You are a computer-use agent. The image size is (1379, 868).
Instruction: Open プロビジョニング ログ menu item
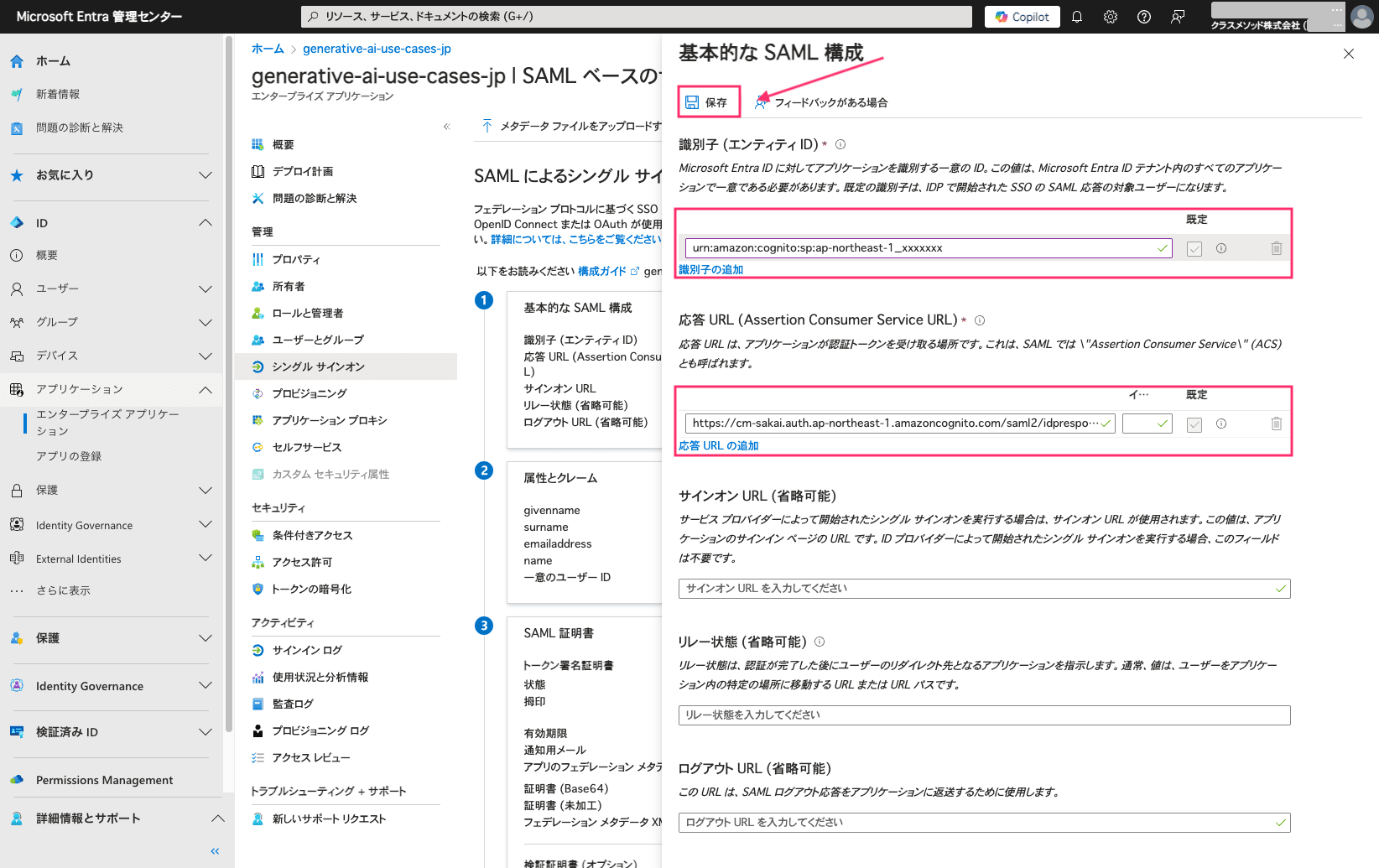(x=320, y=731)
